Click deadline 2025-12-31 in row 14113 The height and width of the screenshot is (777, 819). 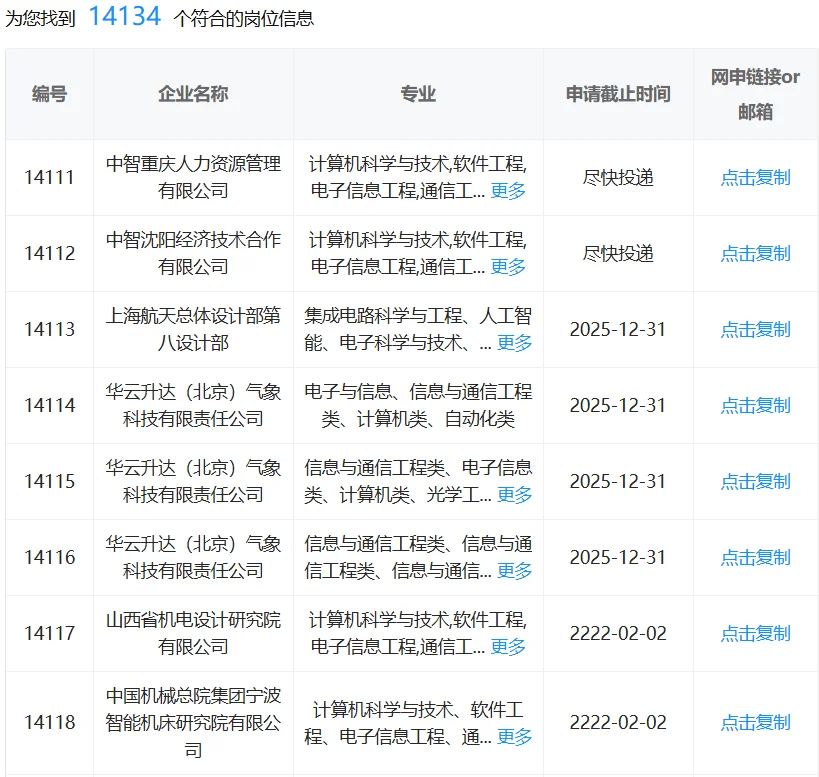618,329
